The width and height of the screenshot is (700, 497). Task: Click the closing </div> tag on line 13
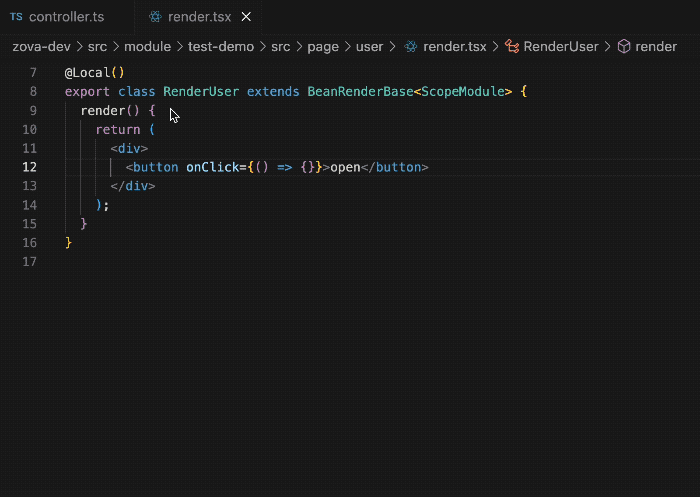[133, 186]
